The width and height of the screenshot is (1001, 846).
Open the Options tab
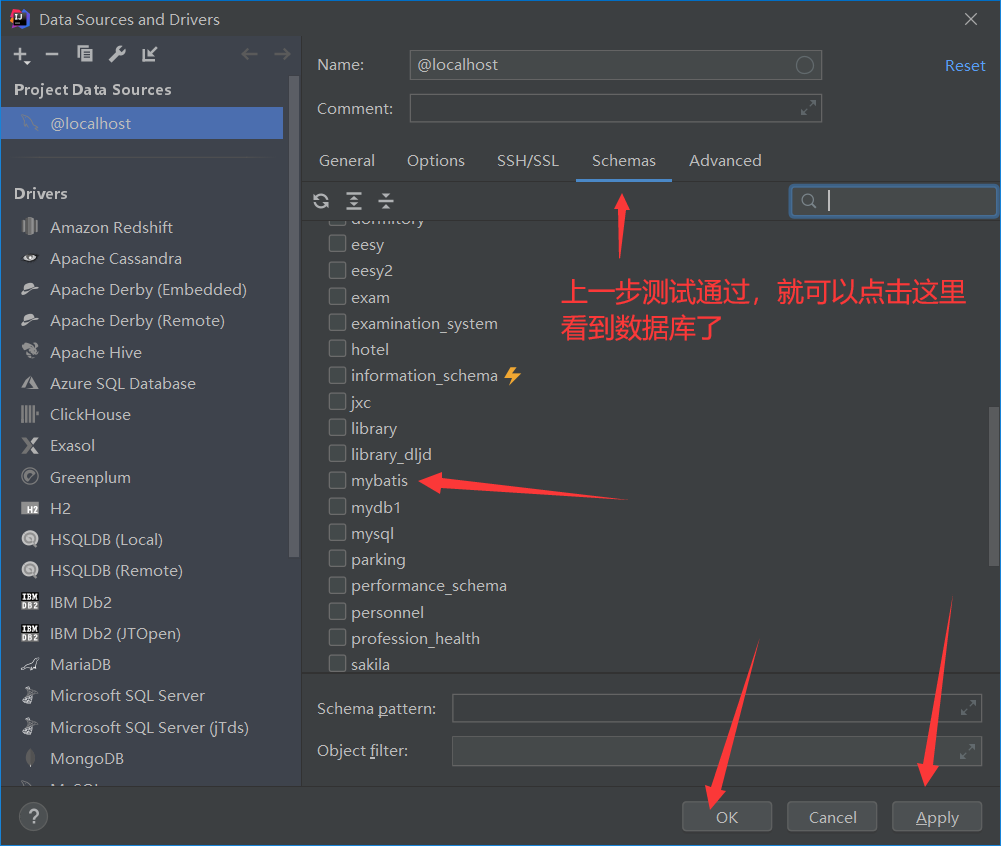click(436, 160)
